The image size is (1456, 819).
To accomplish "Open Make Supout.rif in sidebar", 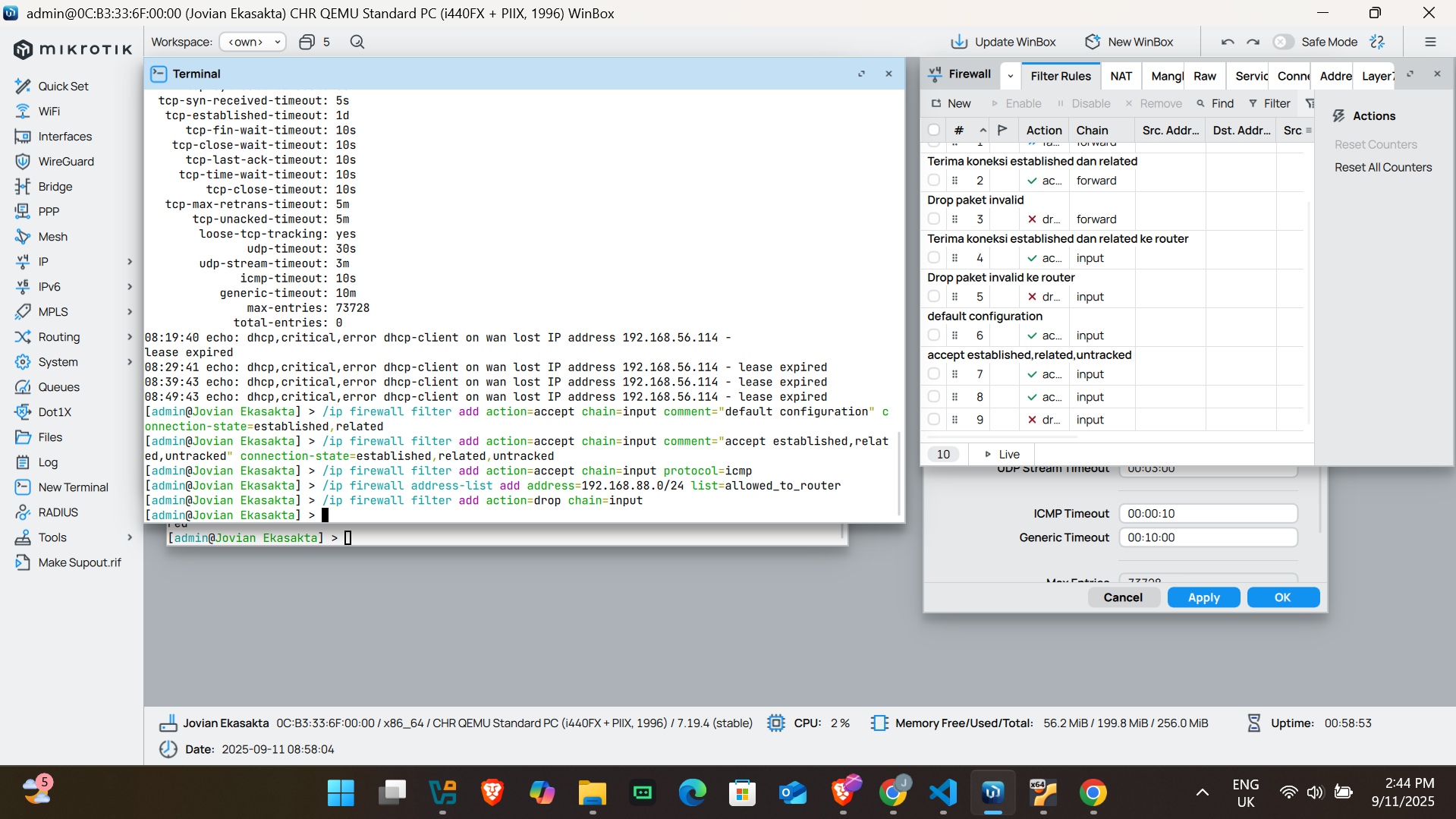I will pos(79,562).
